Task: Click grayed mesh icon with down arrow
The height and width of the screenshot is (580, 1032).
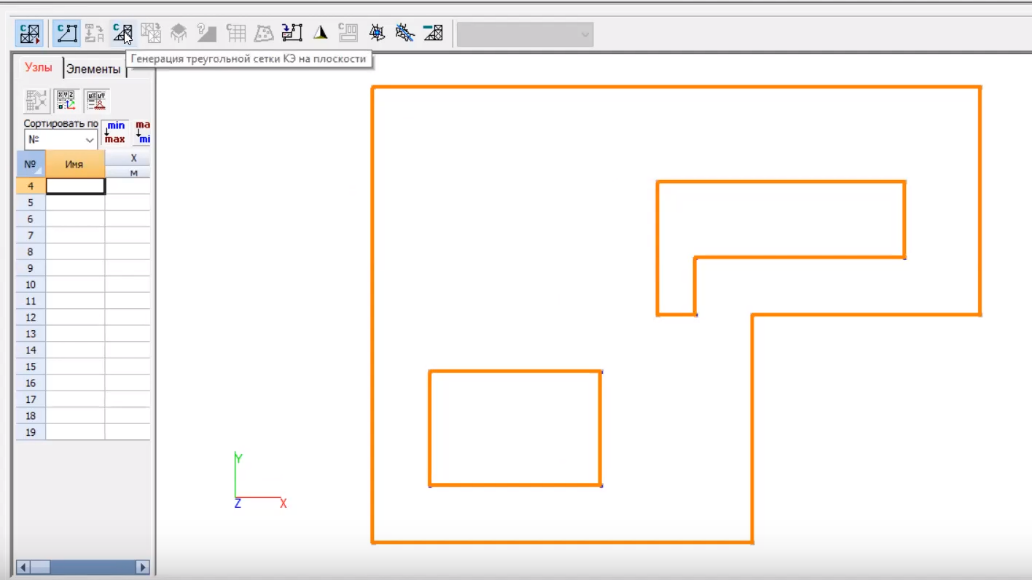Action: [151, 33]
